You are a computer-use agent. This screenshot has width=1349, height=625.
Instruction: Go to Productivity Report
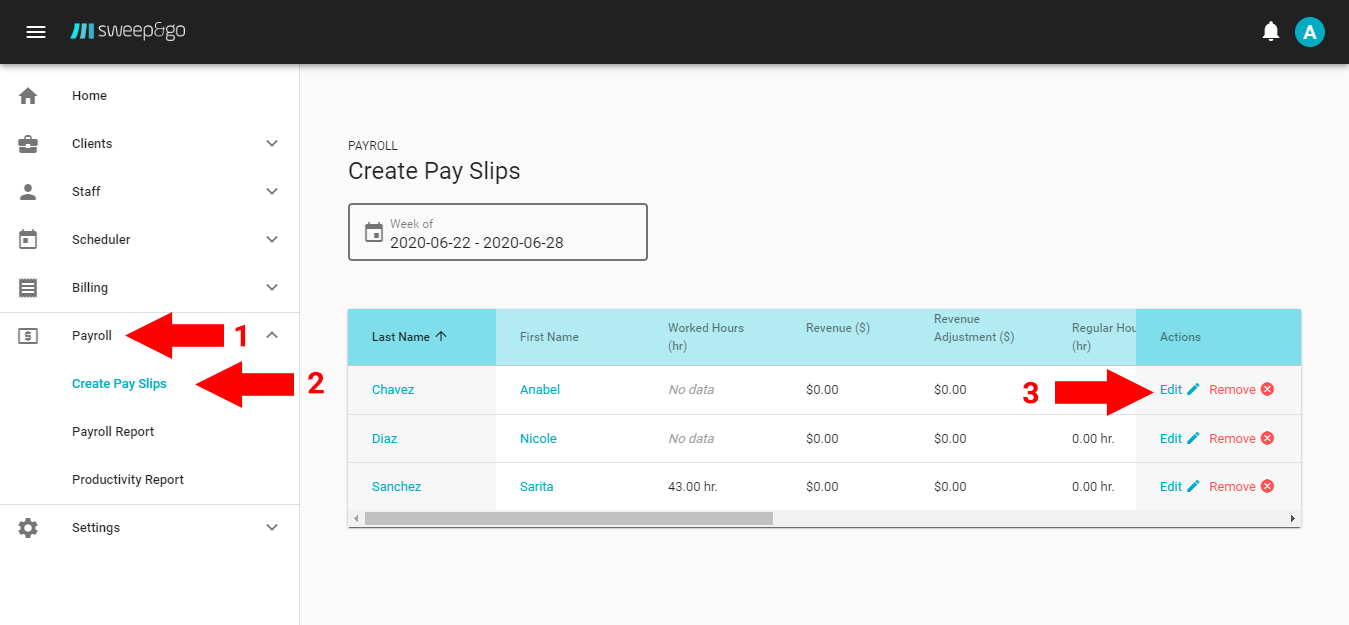point(128,480)
